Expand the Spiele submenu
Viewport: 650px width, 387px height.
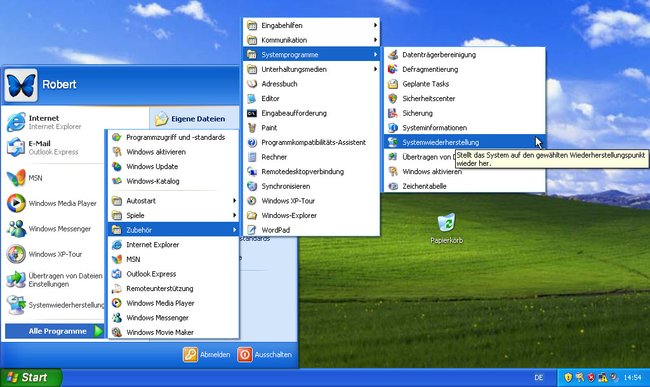pyautogui.click(x=173, y=215)
